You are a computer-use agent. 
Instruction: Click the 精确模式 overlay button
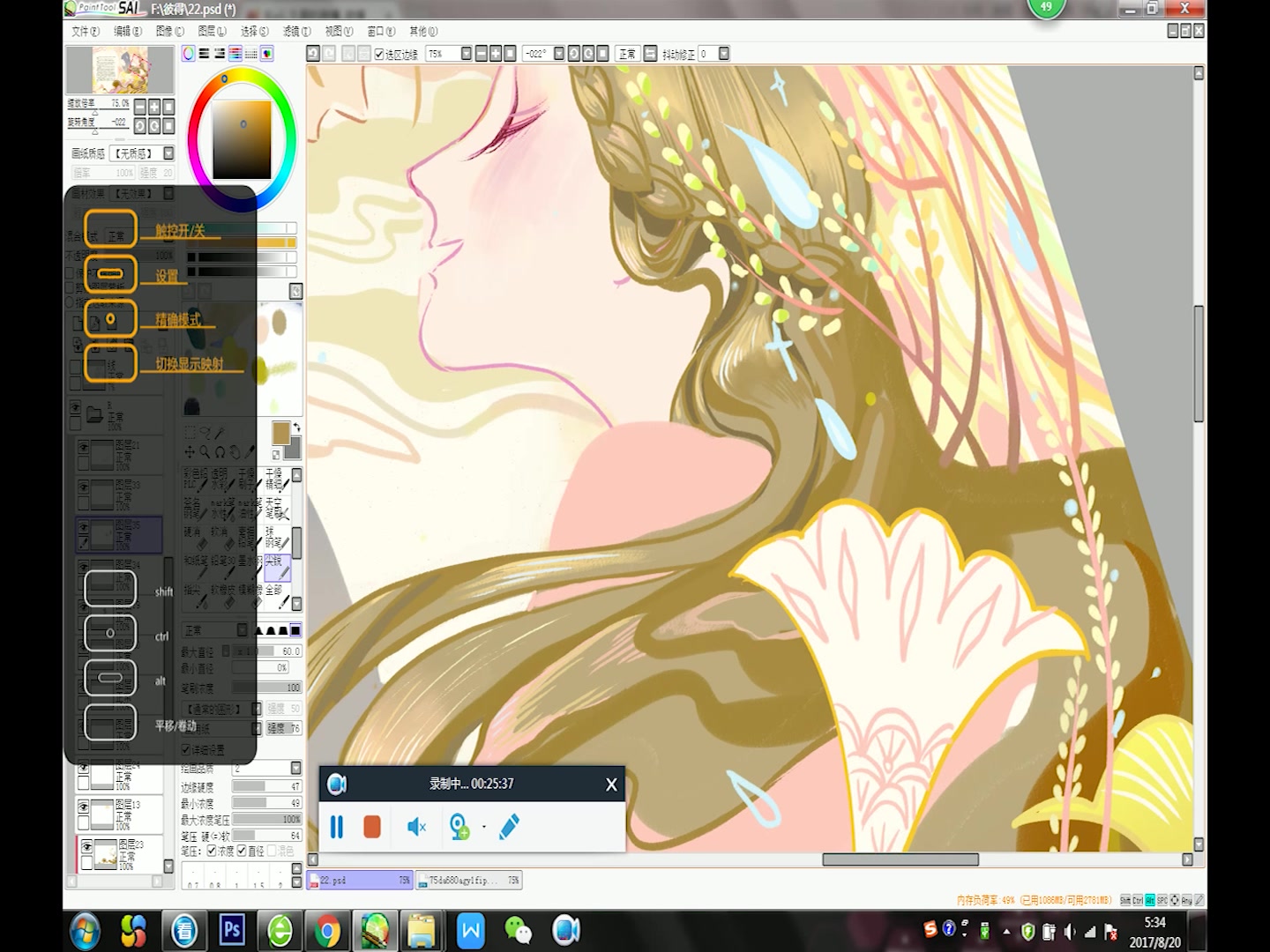[x=111, y=319]
